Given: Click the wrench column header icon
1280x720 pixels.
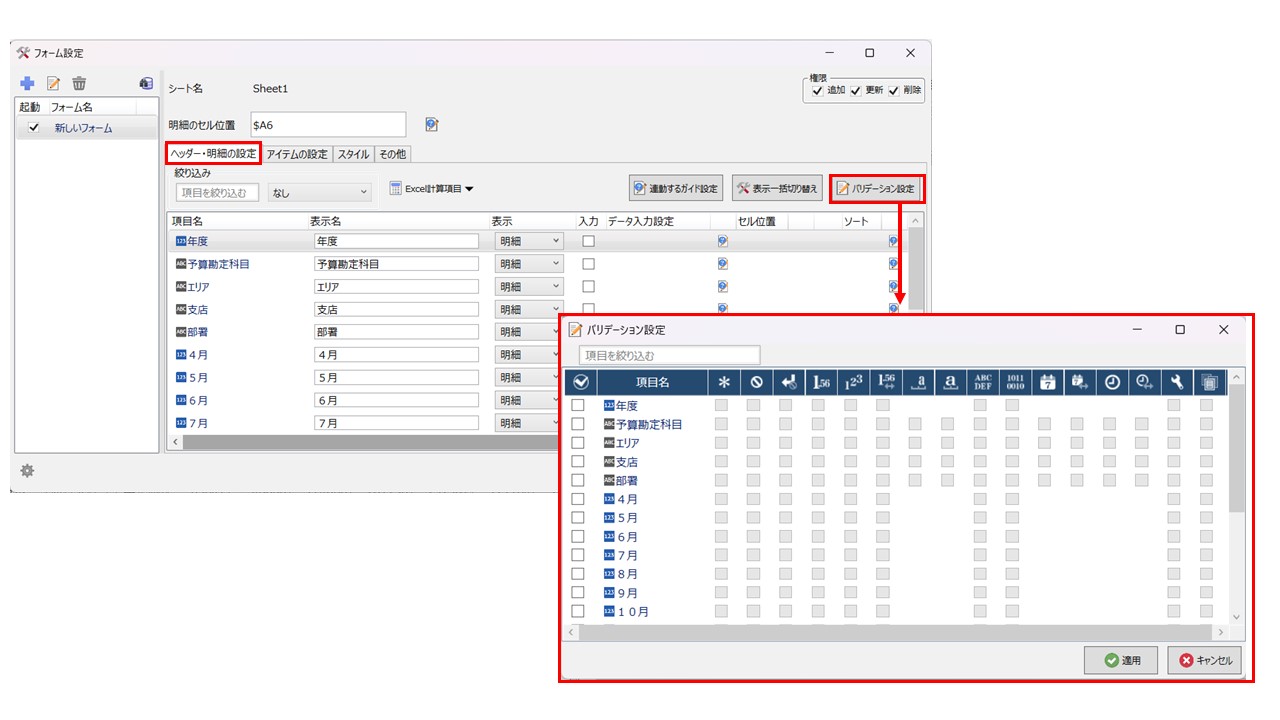Looking at the screenshot, I should 1177,382.
